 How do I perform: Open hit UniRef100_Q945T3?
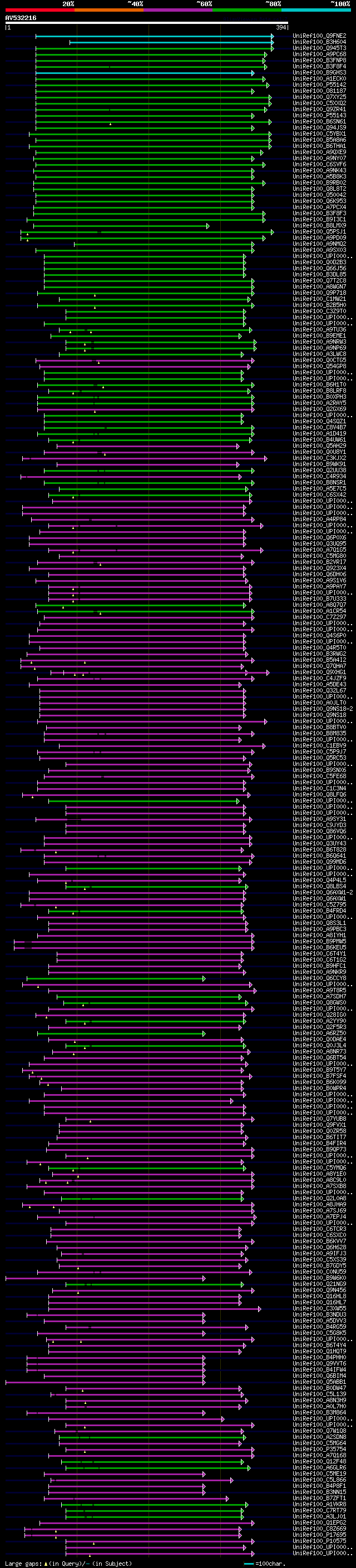319,48
